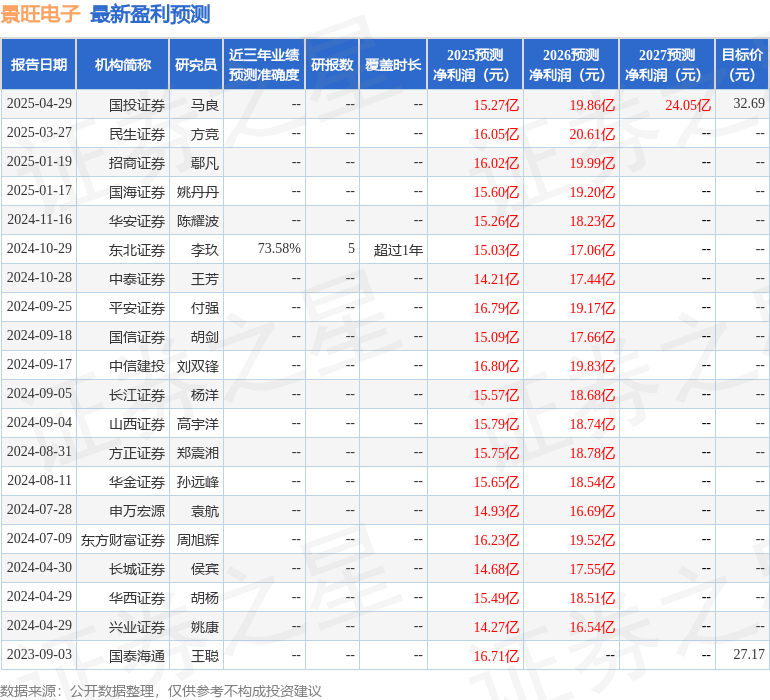Click the 14.93亿 forecast value
Image resolution: width=770 pixels, height=700 pixels.
coord(496,511)
